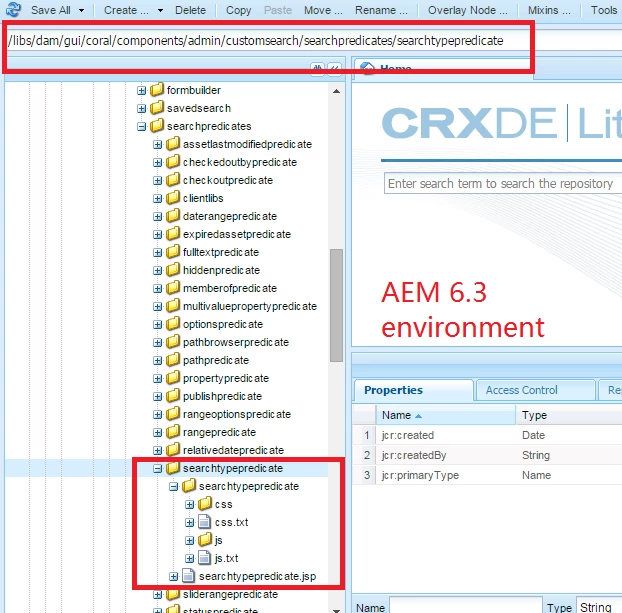
Task: Select the pathbrowserpredicate folder icon
Action: (173, 342)
